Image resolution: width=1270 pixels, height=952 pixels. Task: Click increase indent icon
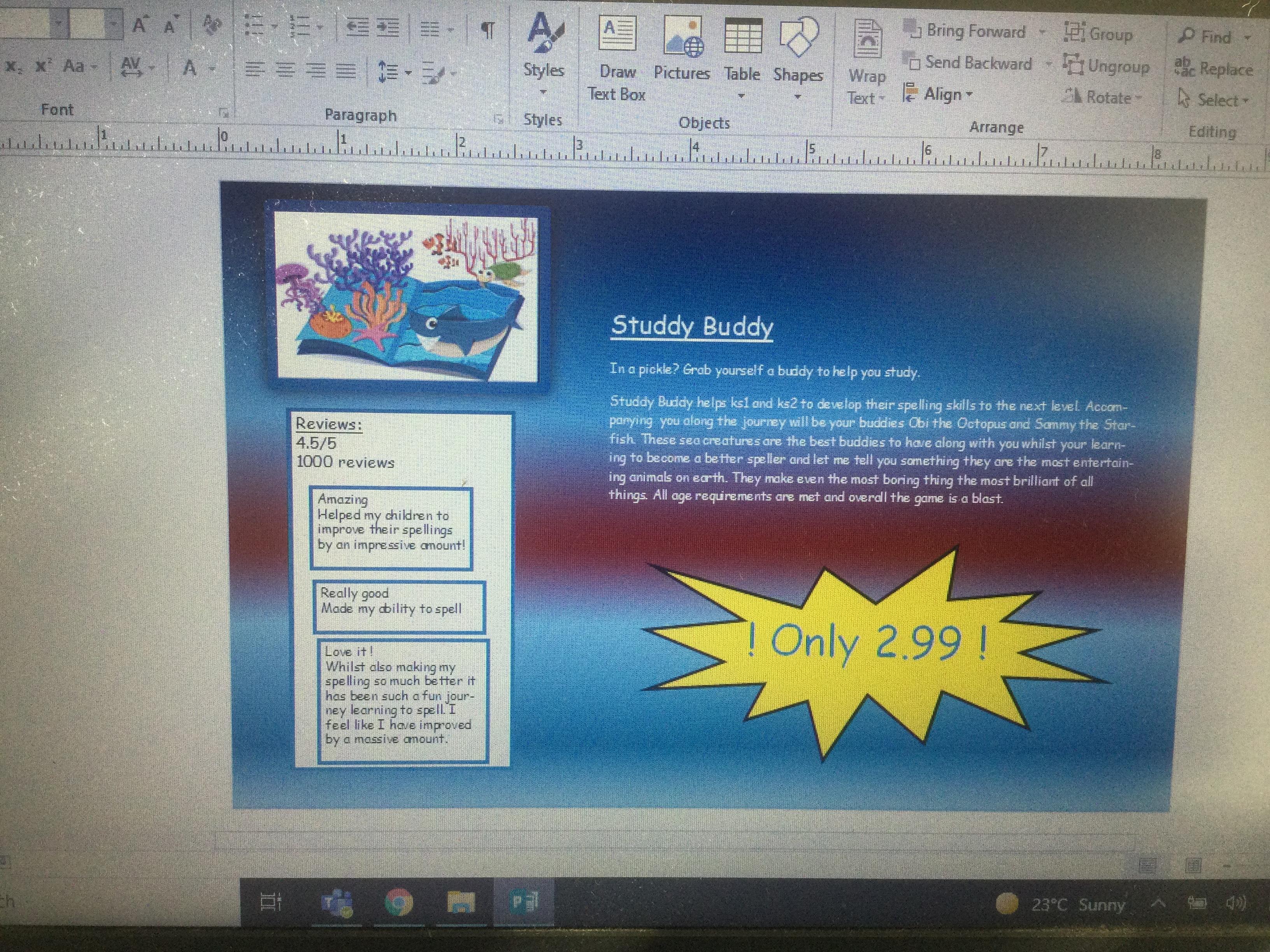point(388,27)
